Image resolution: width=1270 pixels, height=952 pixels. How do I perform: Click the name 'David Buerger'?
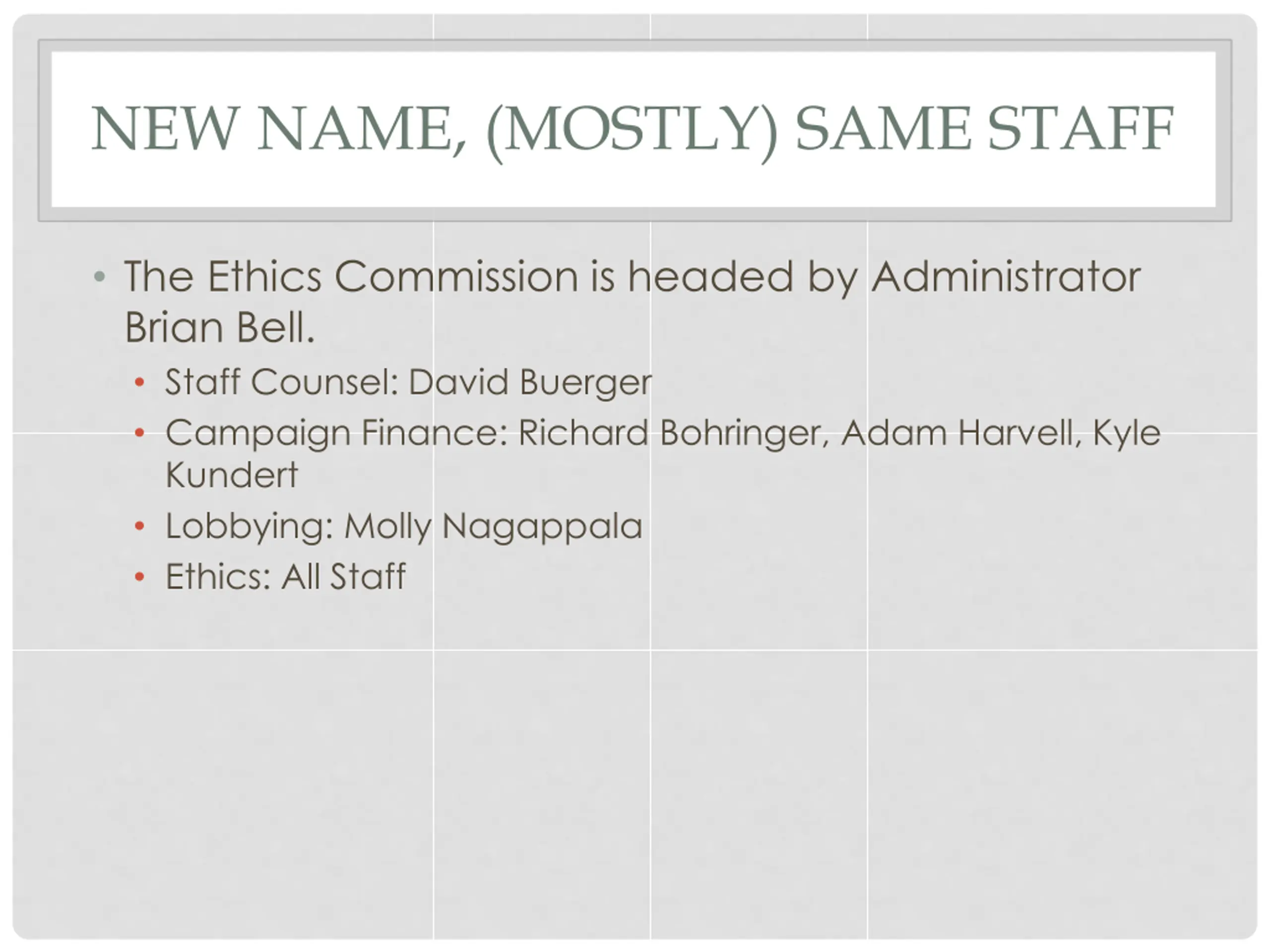click(530, 382)
